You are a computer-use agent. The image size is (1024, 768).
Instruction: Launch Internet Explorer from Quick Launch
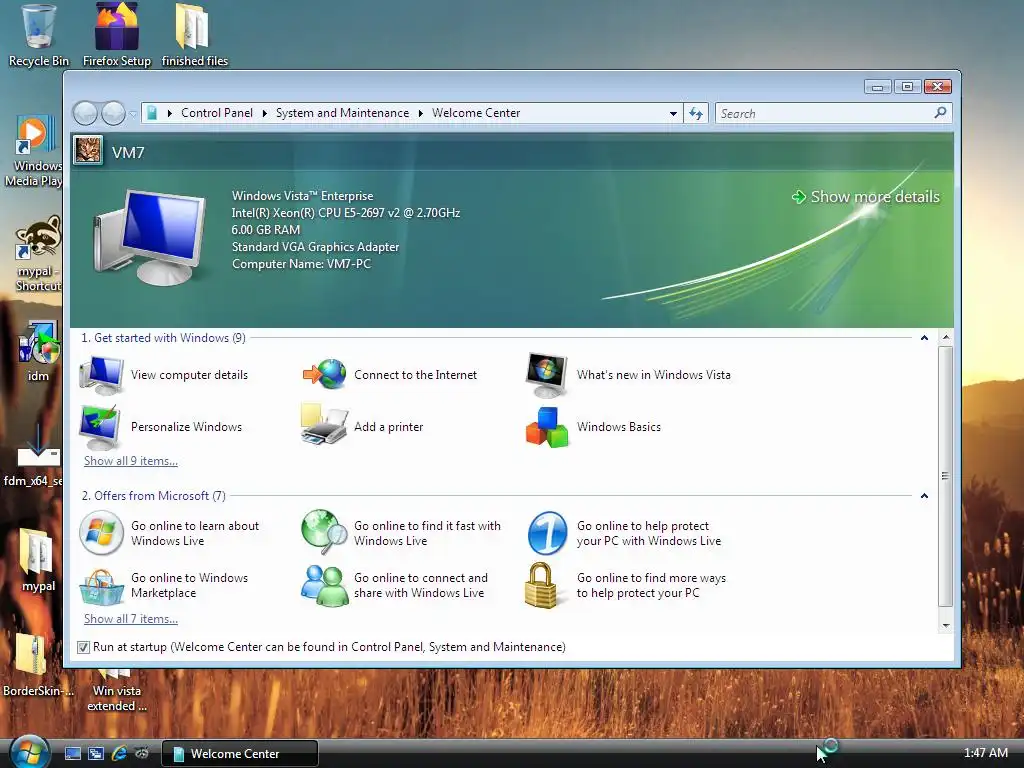tap(119, 754)
